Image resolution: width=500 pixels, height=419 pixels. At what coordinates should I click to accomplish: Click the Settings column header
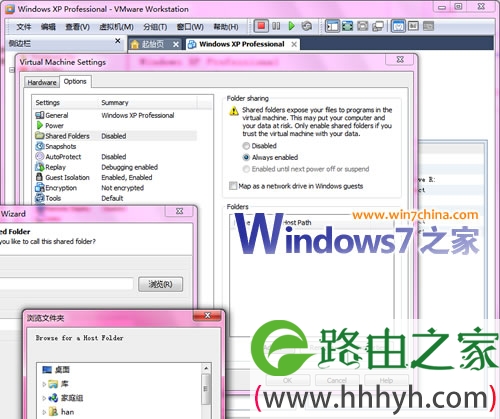pyautogui.click(x=47, y=103)
